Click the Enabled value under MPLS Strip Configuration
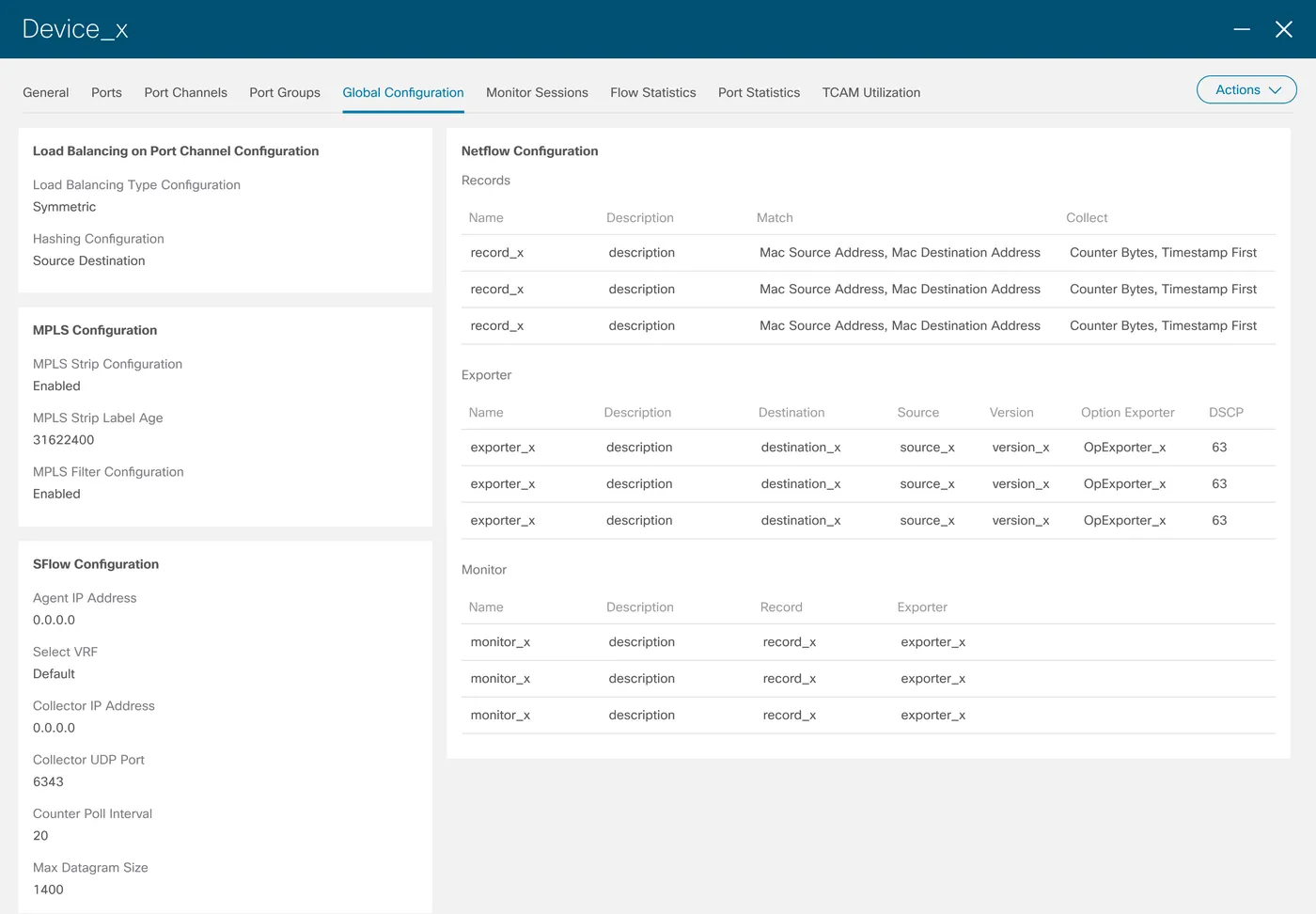This screenshot has height=914, width=1316. [x=56, y=386]
